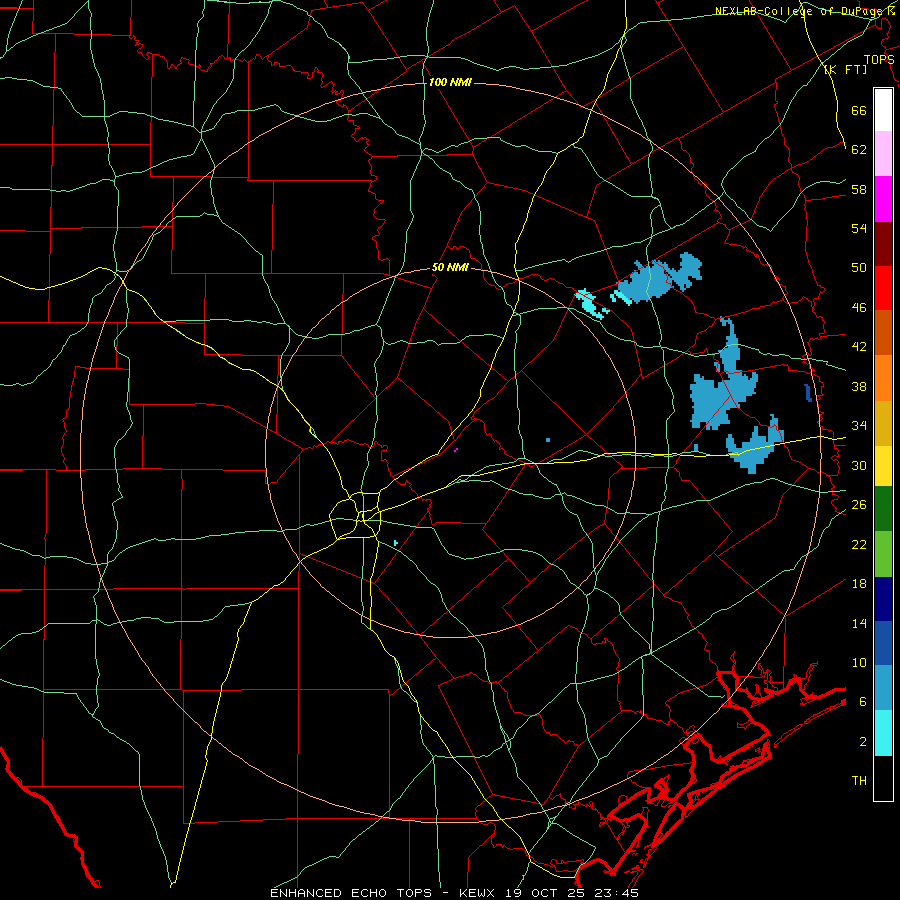Click the '[K FT]' units label
This screenshot has width=900, height=900.
(x=845, y=69)
